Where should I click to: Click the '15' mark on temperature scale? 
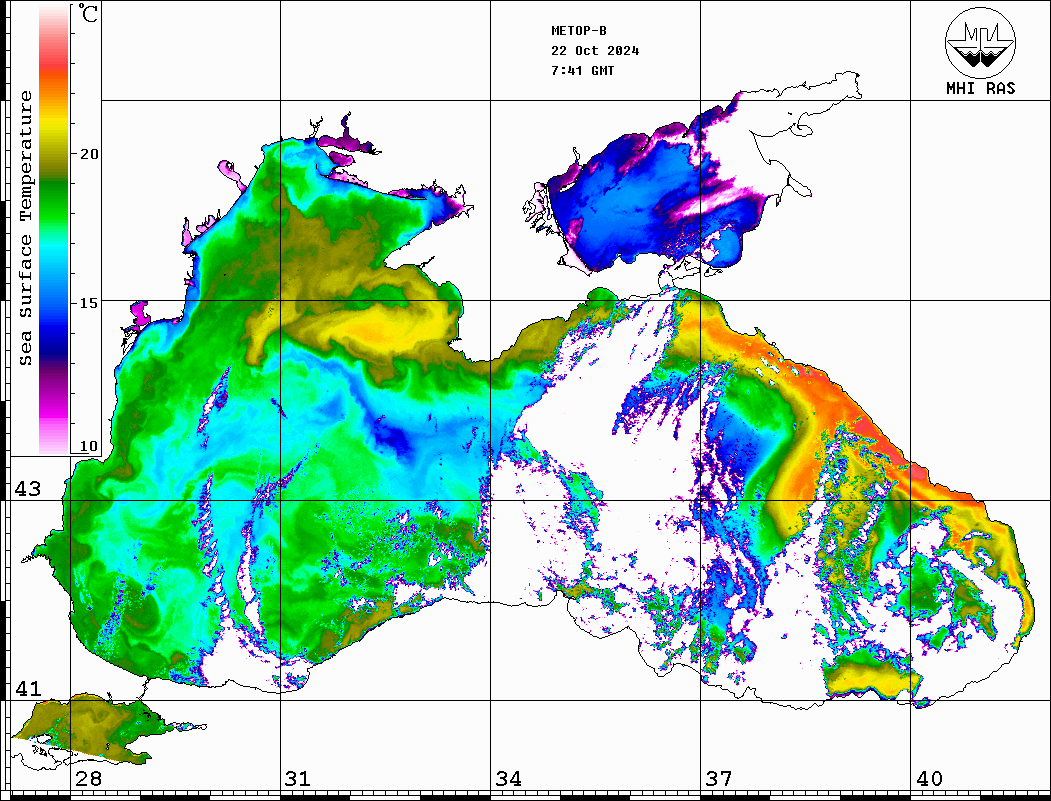pyautogui.click(x=89, y=302)
